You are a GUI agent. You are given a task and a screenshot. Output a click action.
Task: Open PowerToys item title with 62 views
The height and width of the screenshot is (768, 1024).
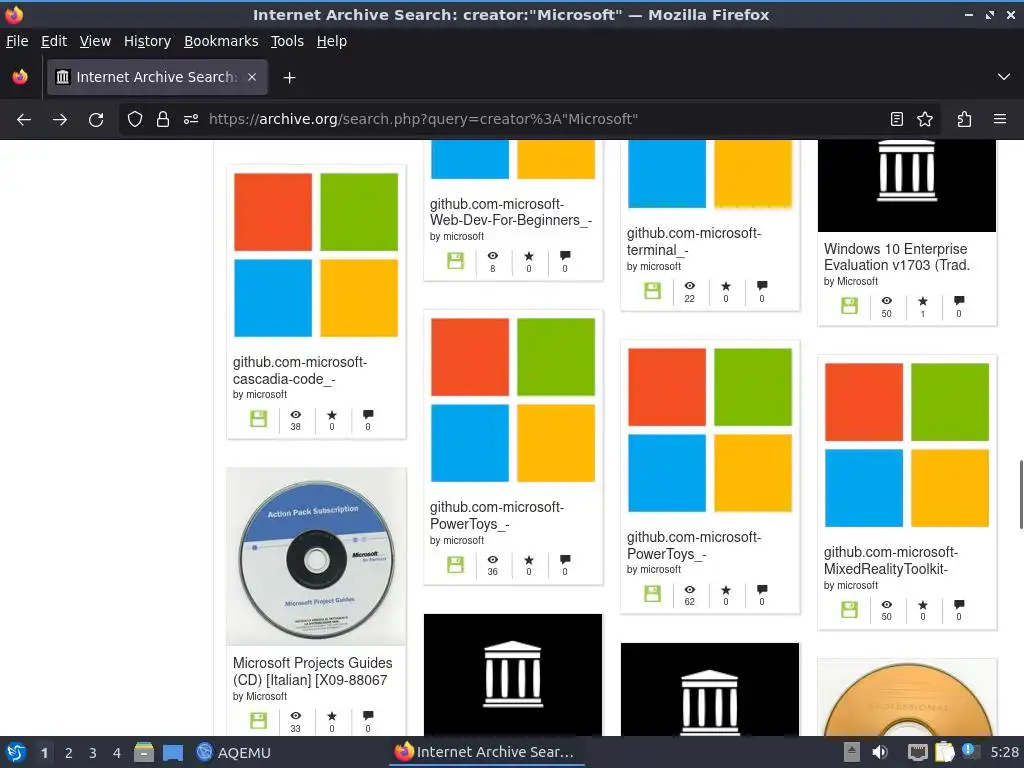694,545
